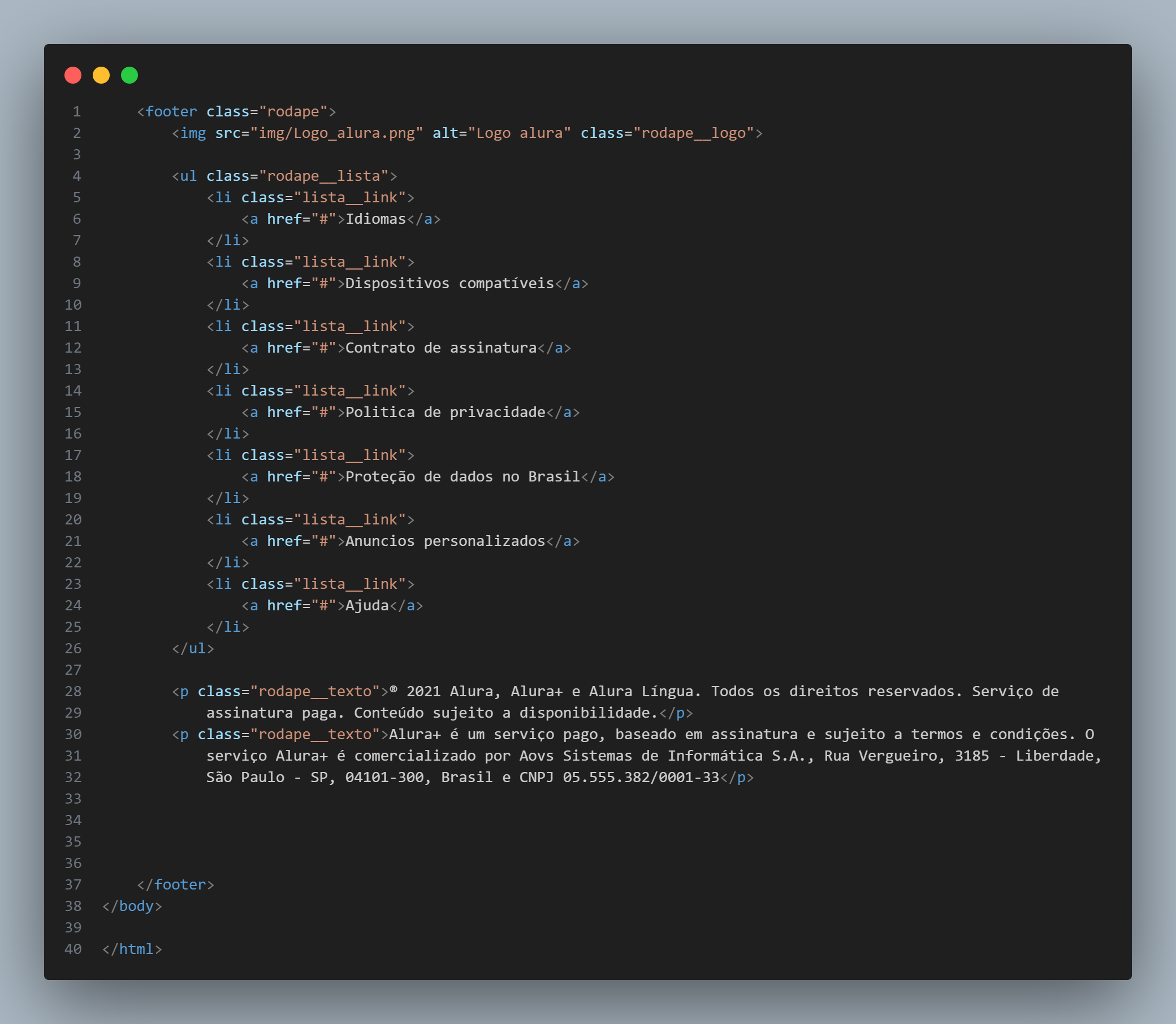Click "Contrato de assinatura" text
The height and width of the screenshot is (1024, 1176).
tap(441, 348)
